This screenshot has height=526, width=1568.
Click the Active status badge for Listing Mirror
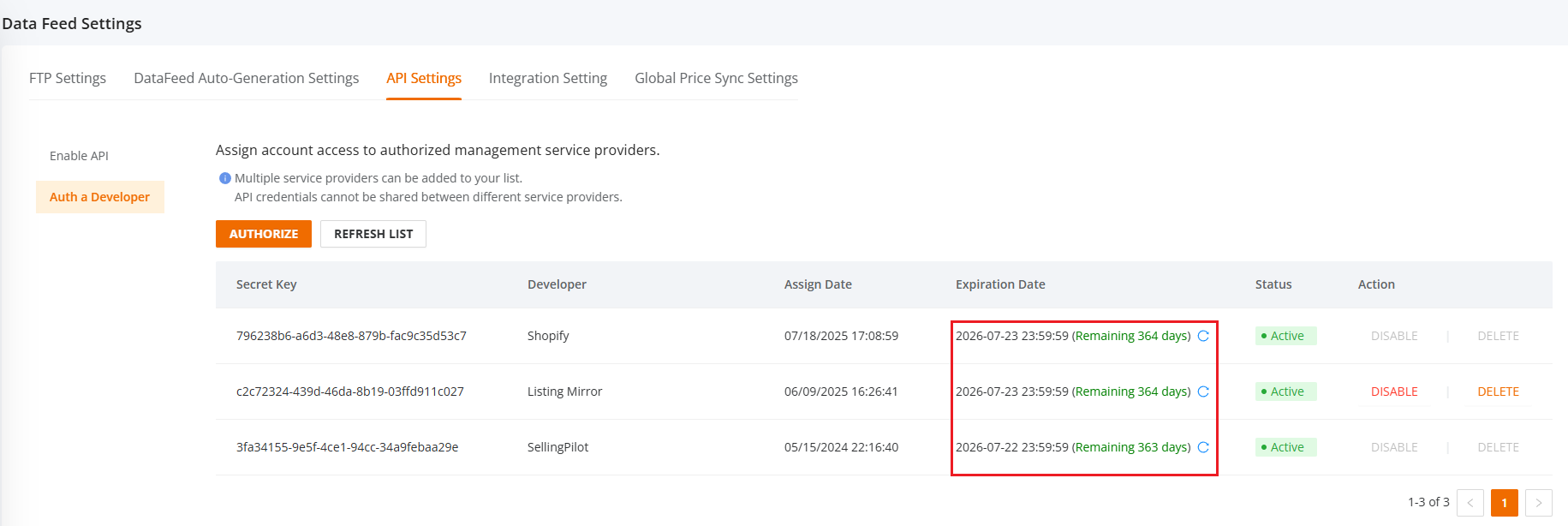point(1285,392)
